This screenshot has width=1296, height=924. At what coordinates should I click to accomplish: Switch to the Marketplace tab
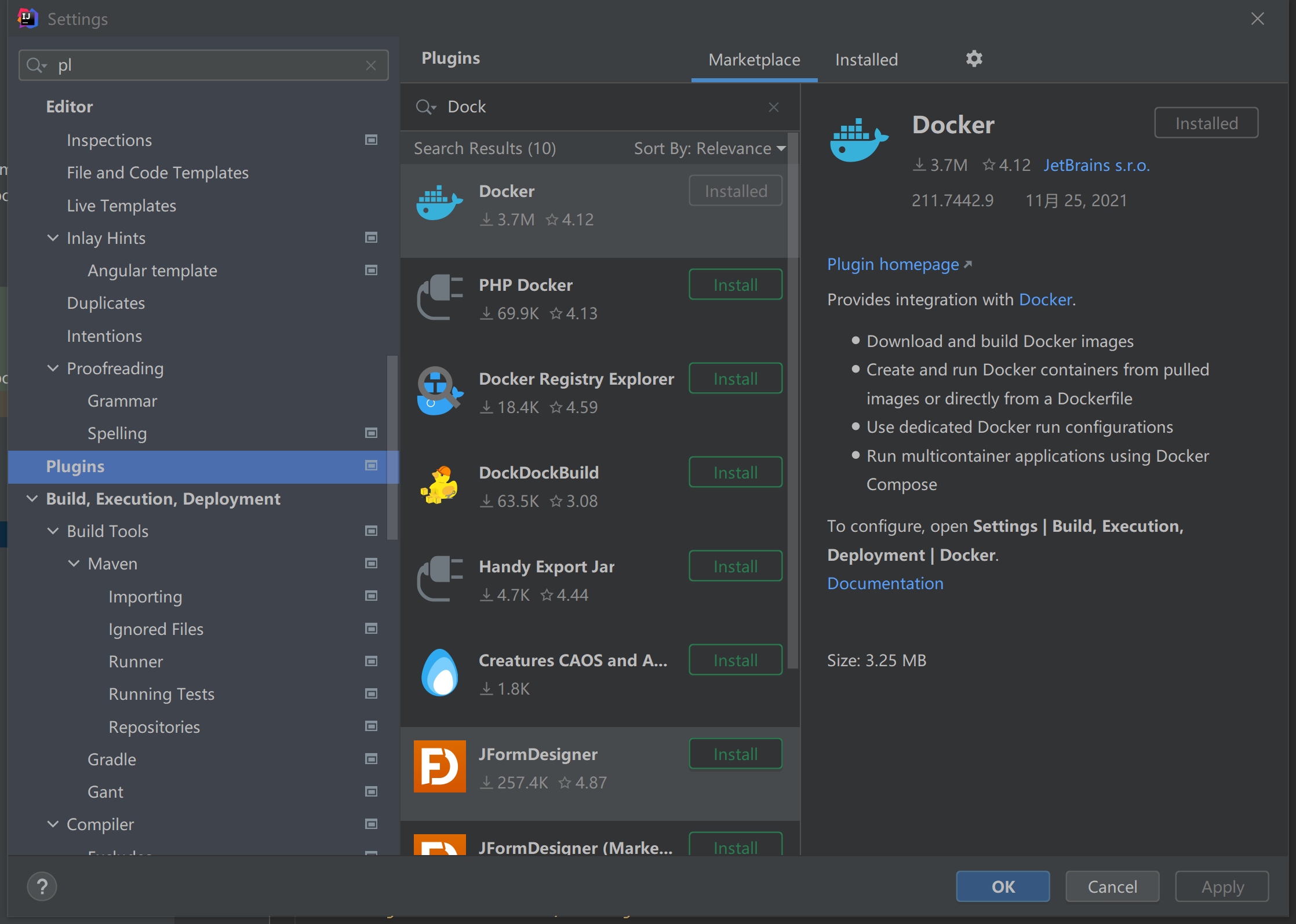755,59
